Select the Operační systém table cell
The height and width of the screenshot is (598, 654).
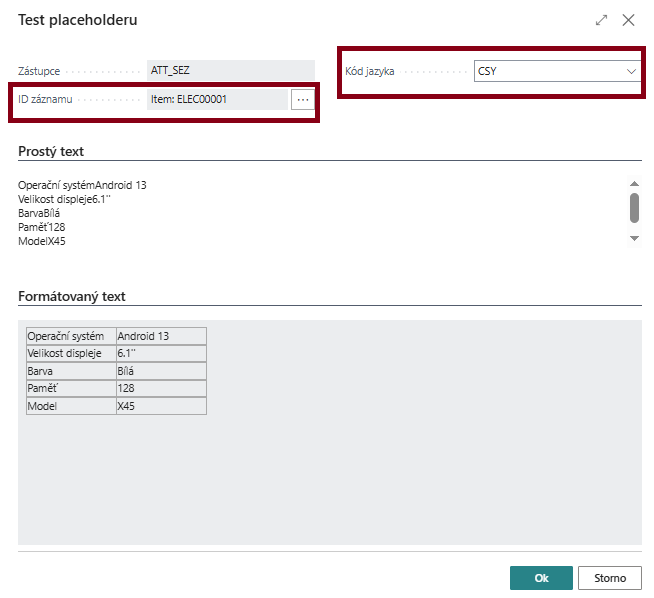(71, 336)
